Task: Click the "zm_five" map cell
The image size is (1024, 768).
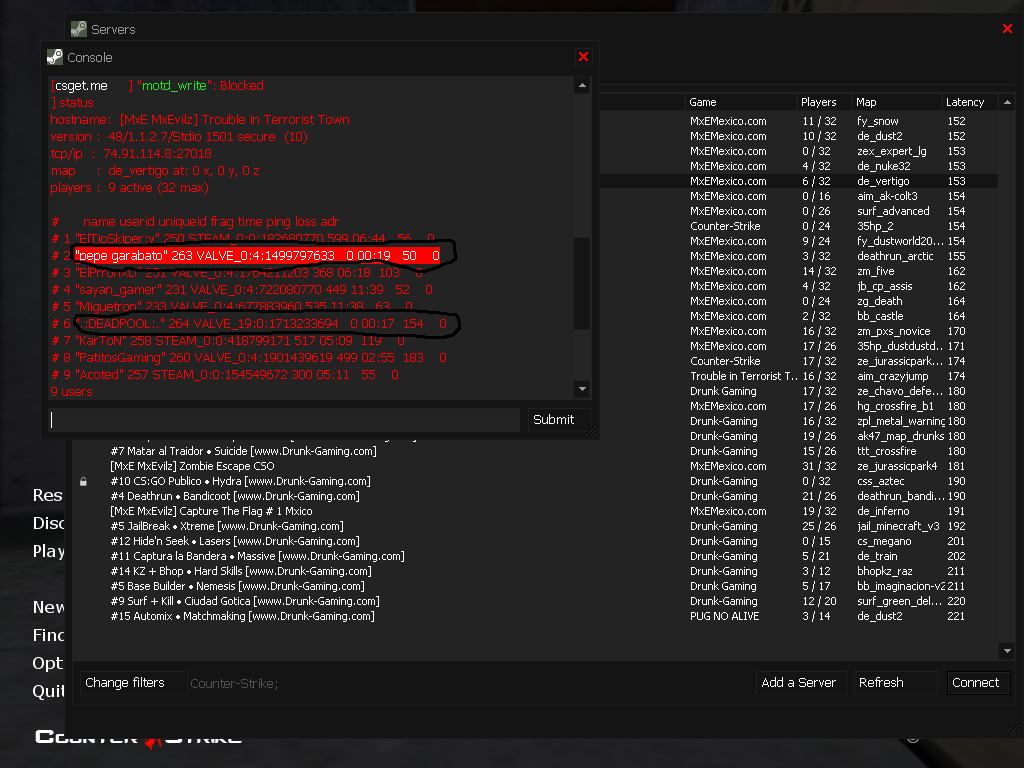Action: 875,271
